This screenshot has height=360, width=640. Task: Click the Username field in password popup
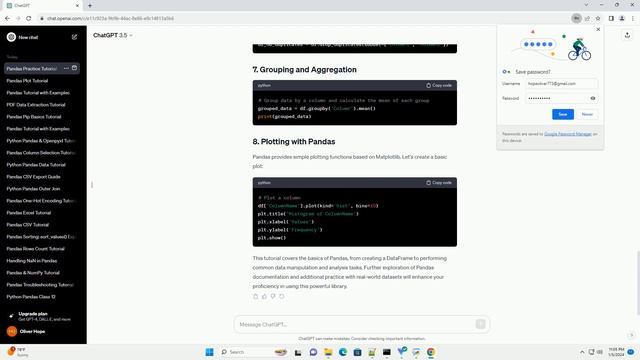pos(562,84)
